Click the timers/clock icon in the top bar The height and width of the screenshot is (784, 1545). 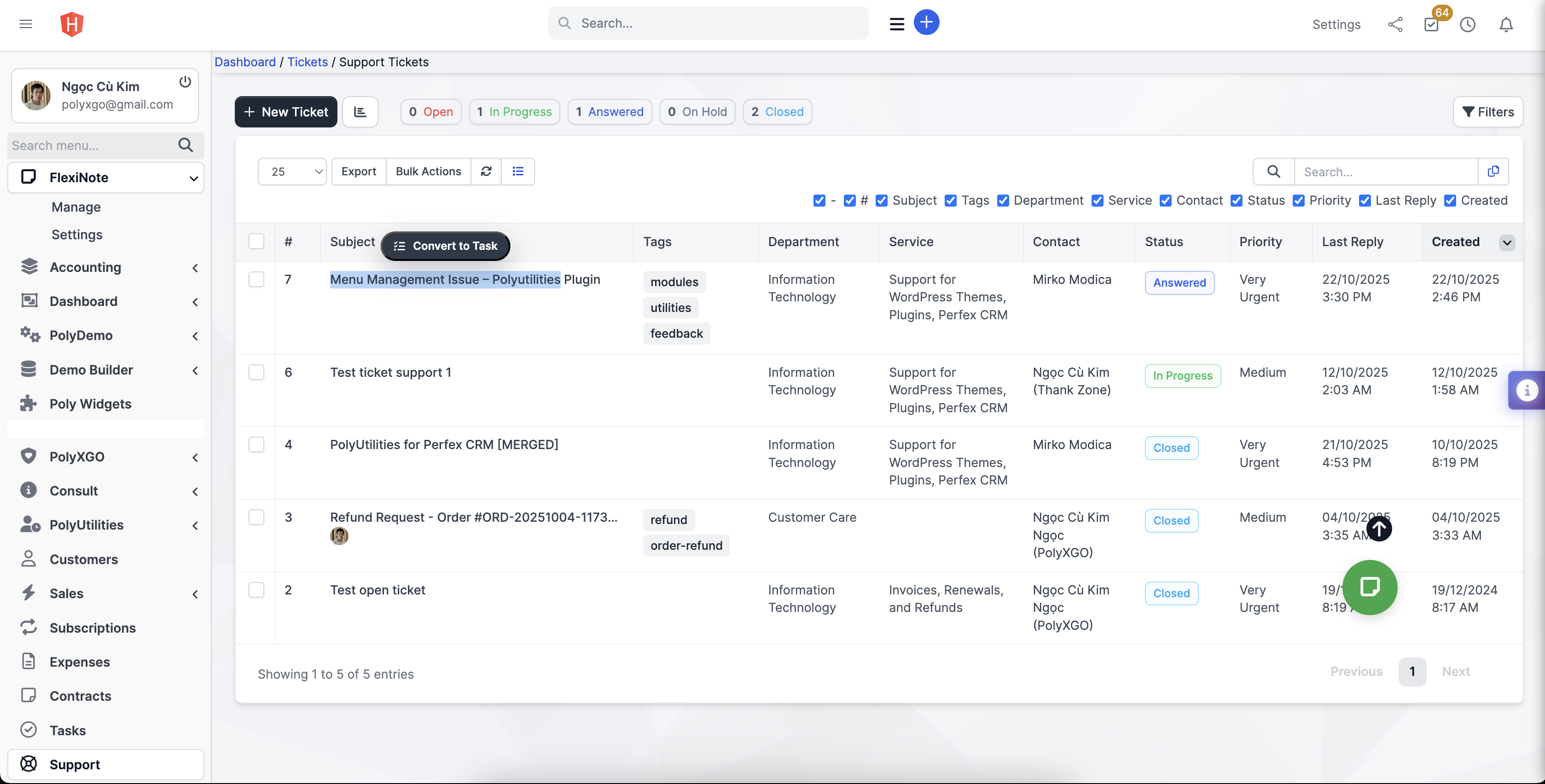(x=1468, y=24)
